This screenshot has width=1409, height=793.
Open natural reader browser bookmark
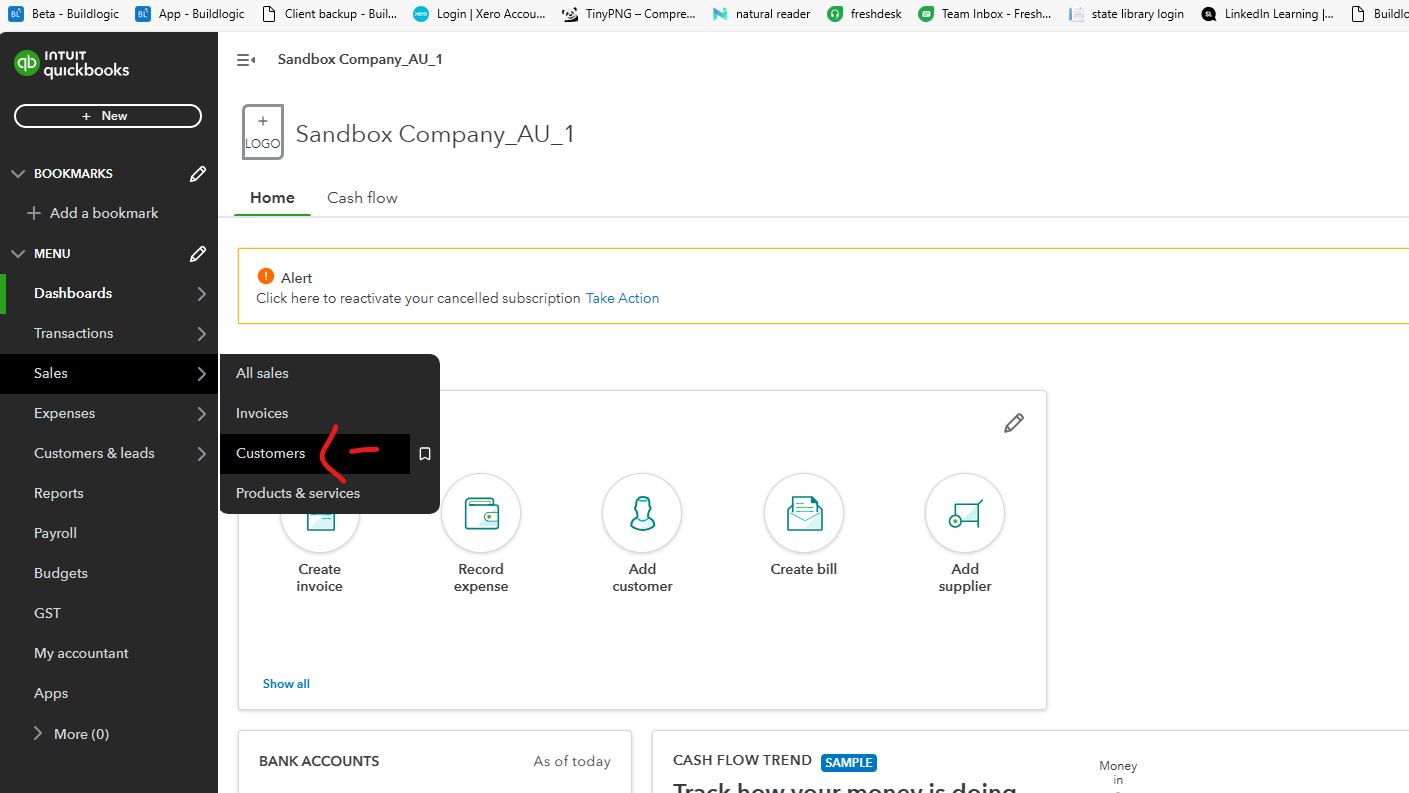coord(762,14)
